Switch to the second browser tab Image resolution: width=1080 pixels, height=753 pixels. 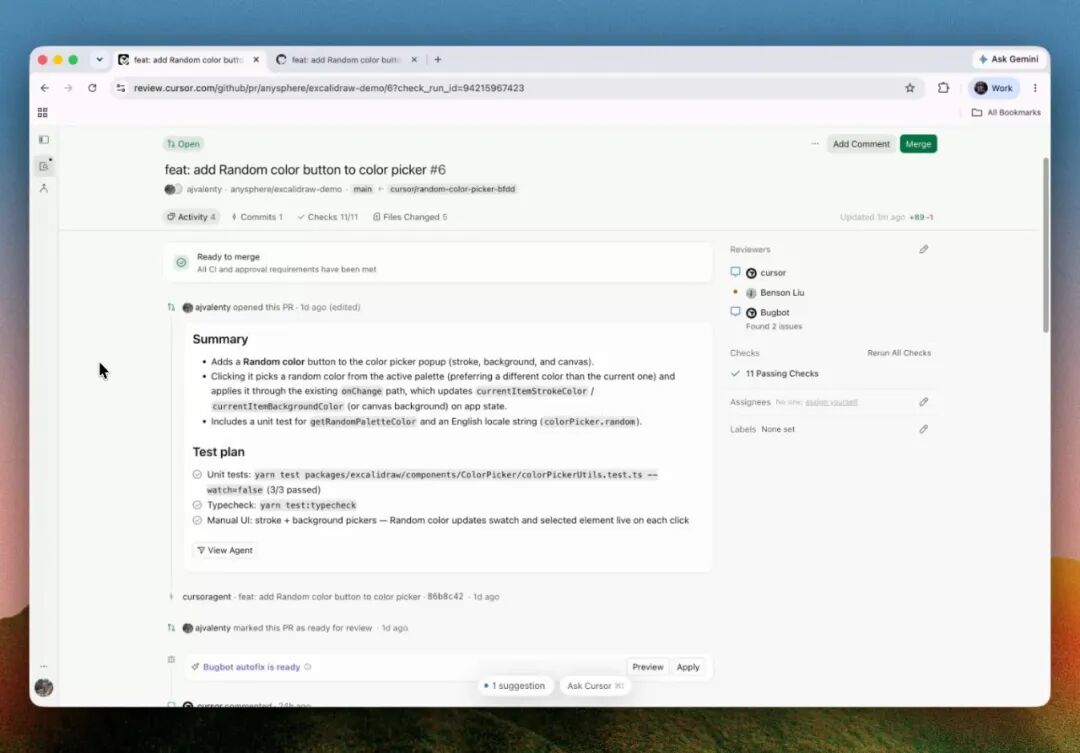(x=346, y=60)
